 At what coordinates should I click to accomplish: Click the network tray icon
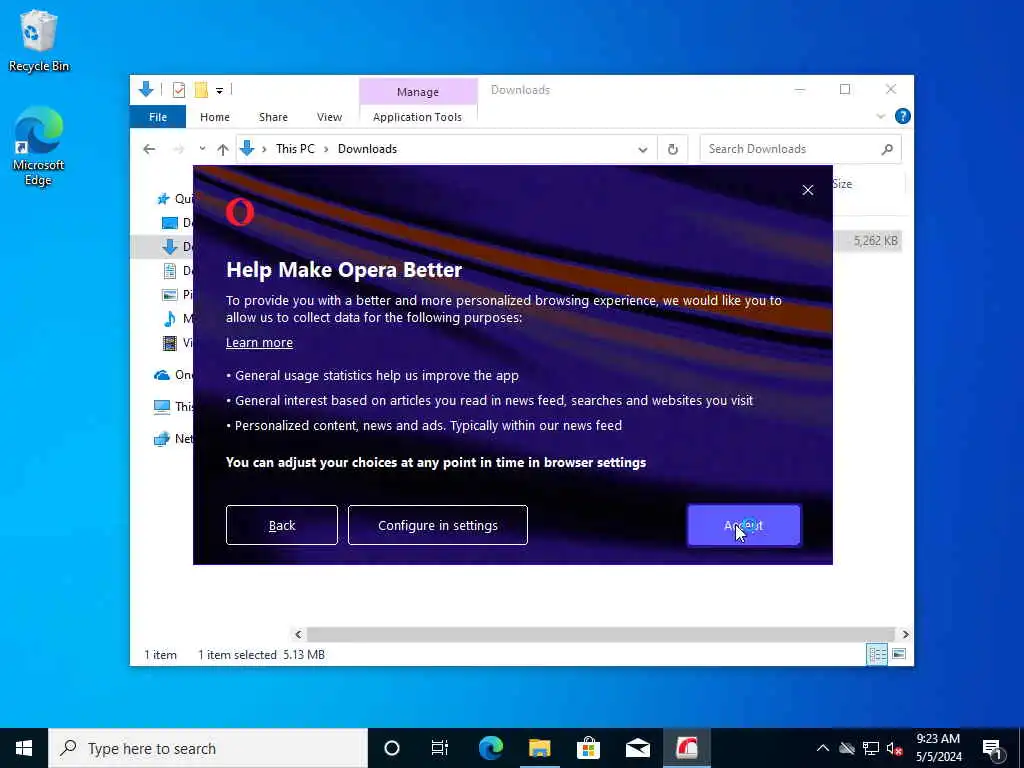(x=871, y=748)
